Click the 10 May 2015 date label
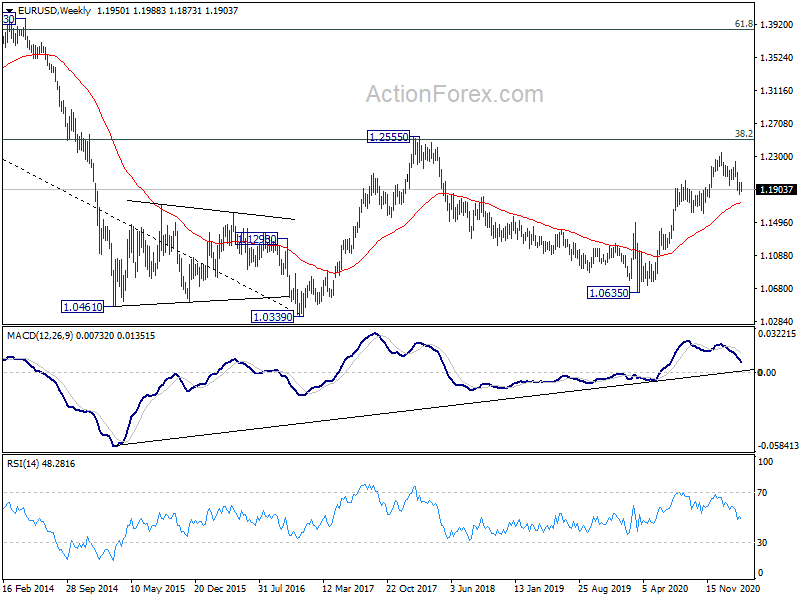 pos(158,589)
